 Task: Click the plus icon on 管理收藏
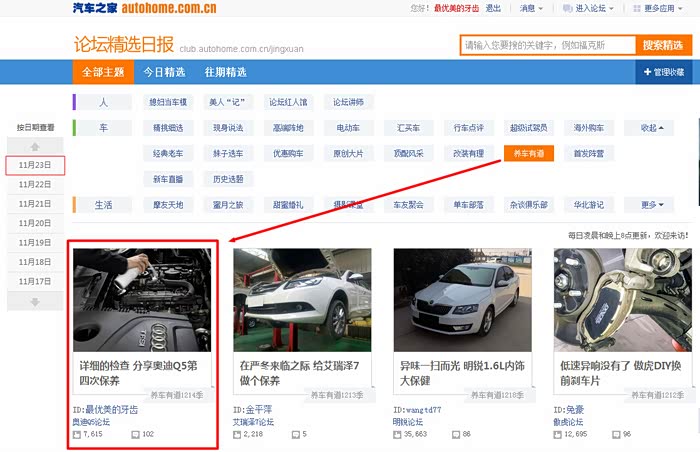coord(648,72)
